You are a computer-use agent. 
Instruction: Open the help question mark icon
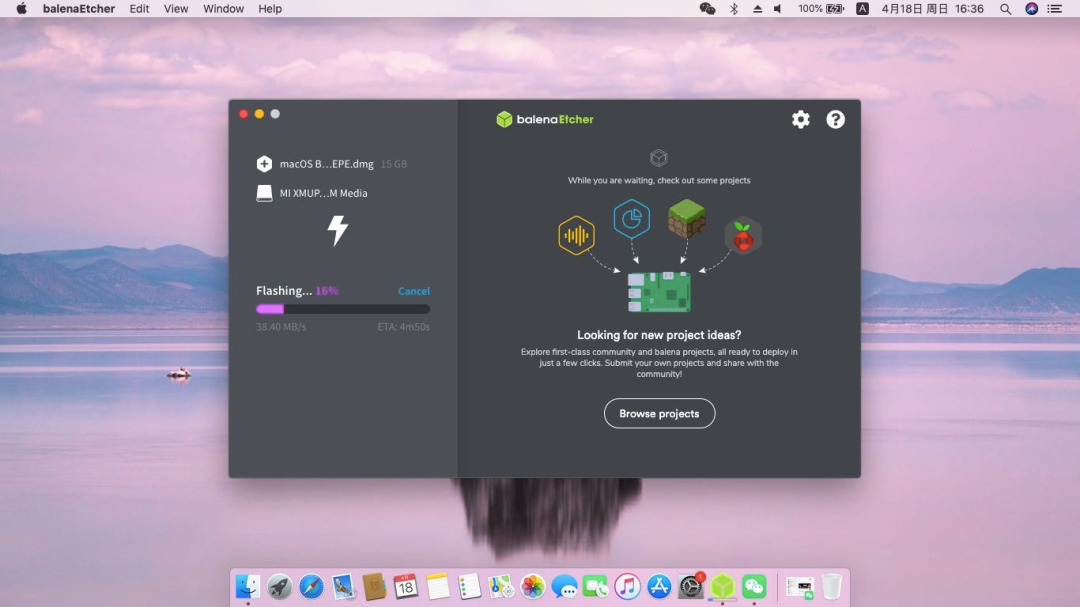(x=835, y=119)
